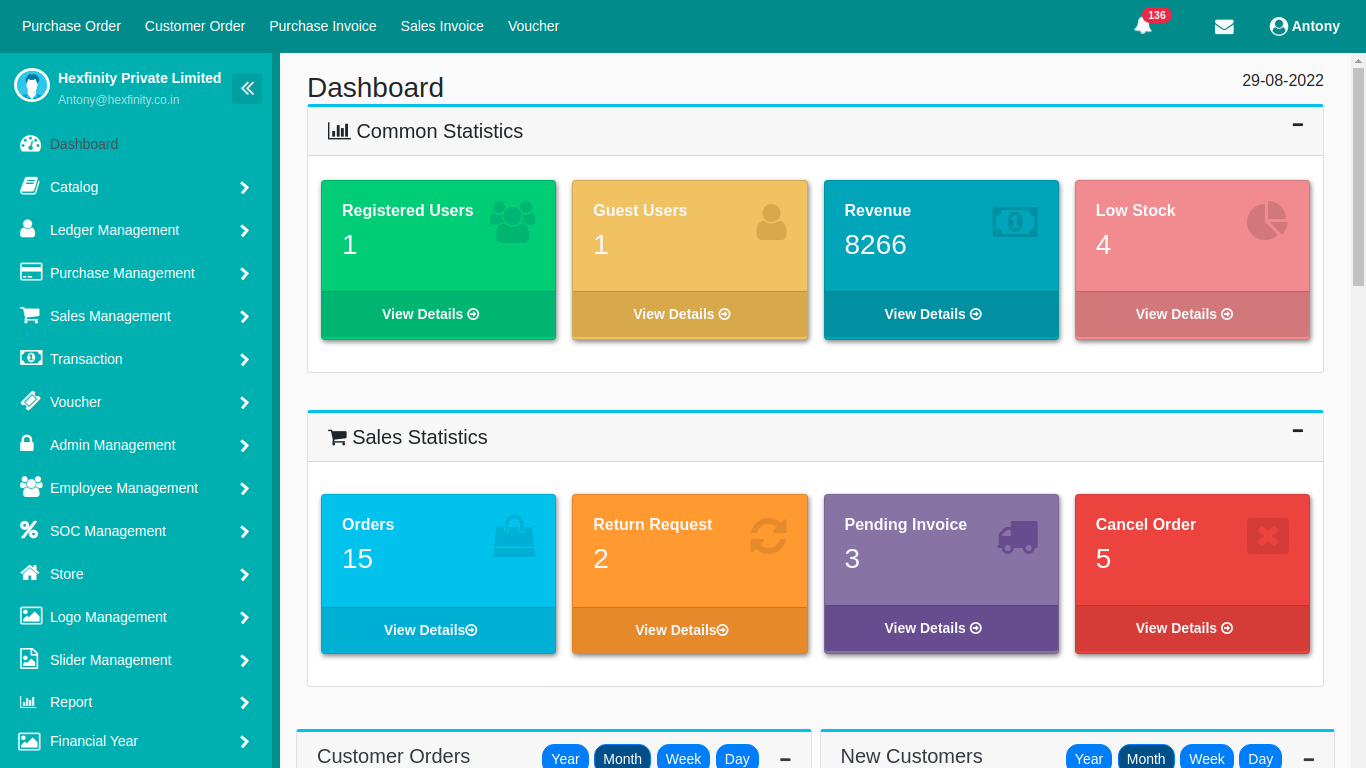The image size is (1366, 768).
Task: Click the Store home icon in sidebar
Action: (31, 573)
